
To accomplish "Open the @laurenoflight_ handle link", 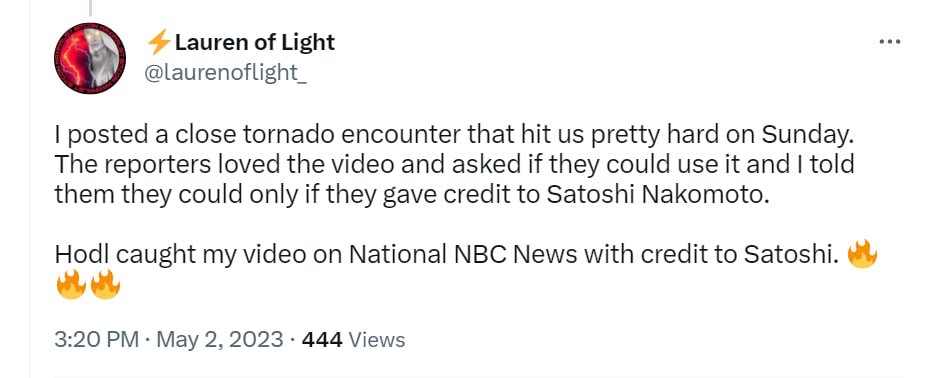I will pyautogui.click(x=225, y=73).
